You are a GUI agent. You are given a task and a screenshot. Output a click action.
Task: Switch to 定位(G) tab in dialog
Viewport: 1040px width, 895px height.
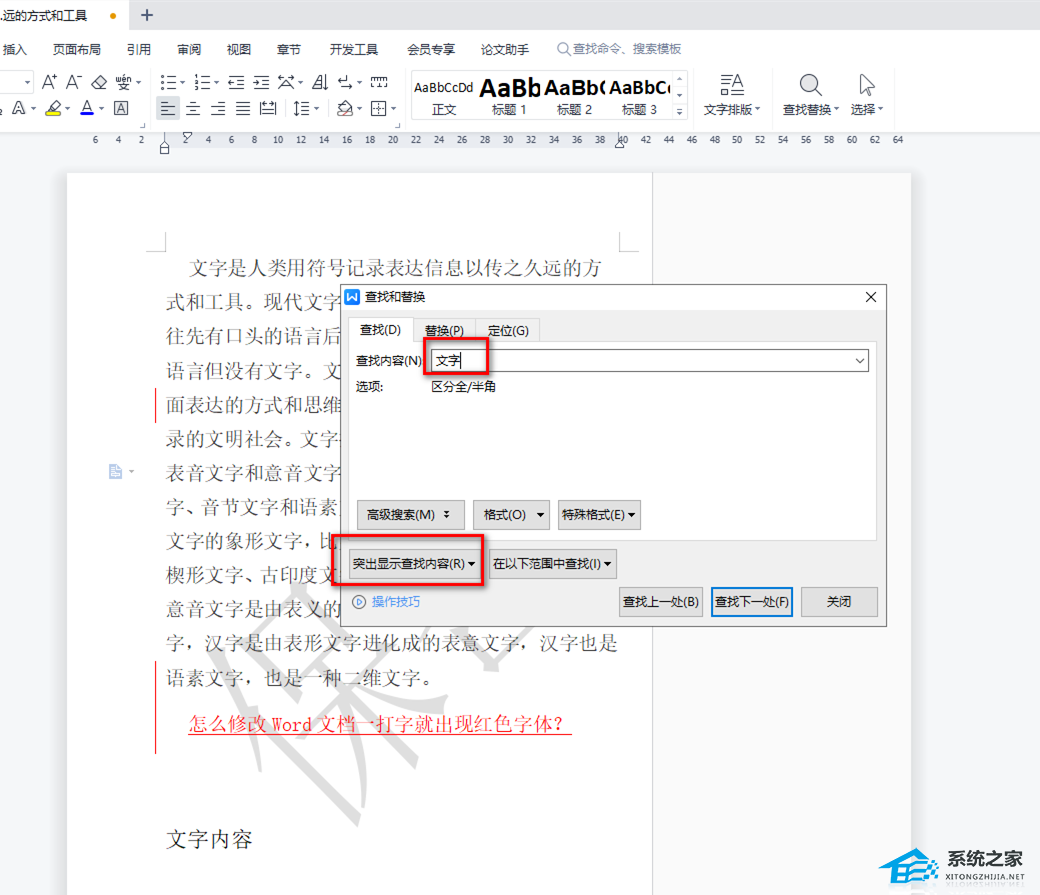[508, 330]
